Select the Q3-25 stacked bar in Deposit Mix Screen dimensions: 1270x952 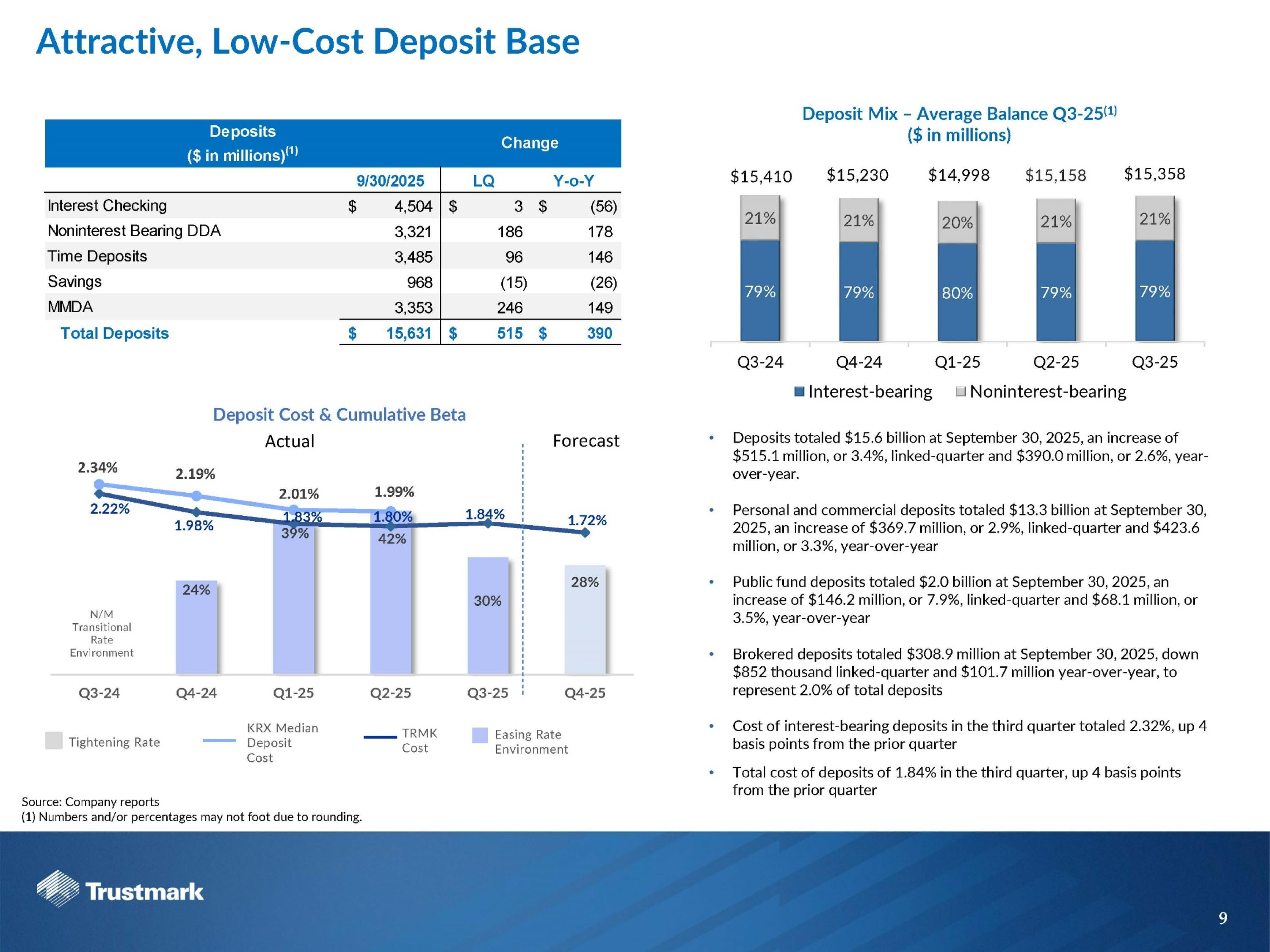pos(1154,269)
